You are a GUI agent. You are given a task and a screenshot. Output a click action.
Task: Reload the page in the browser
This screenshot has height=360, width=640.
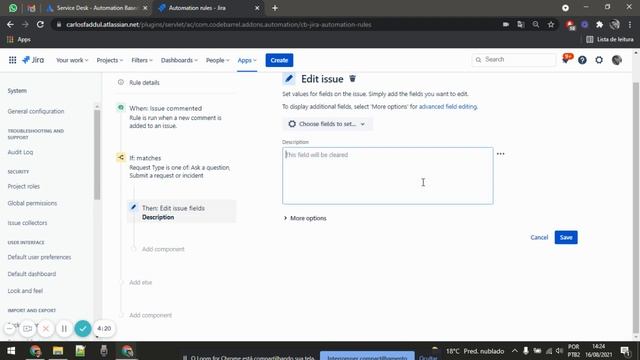pos(40,24)
